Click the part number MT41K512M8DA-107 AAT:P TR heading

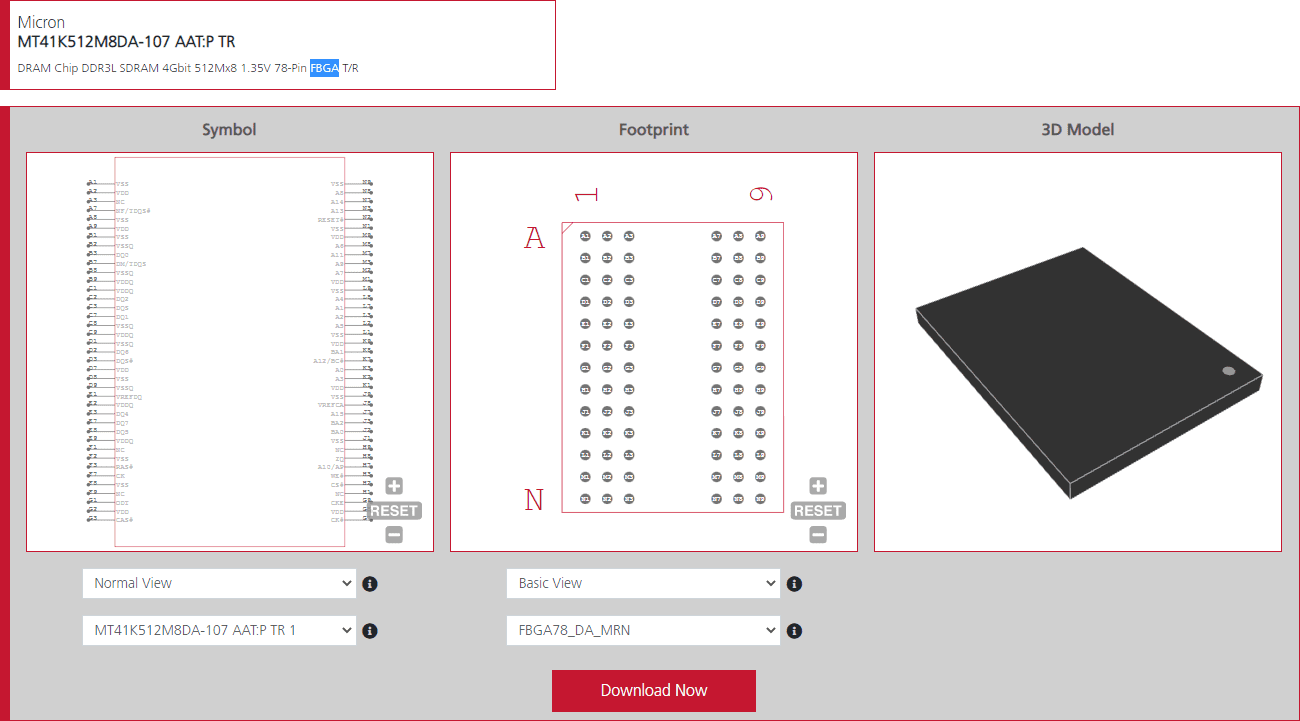(127, 42)
